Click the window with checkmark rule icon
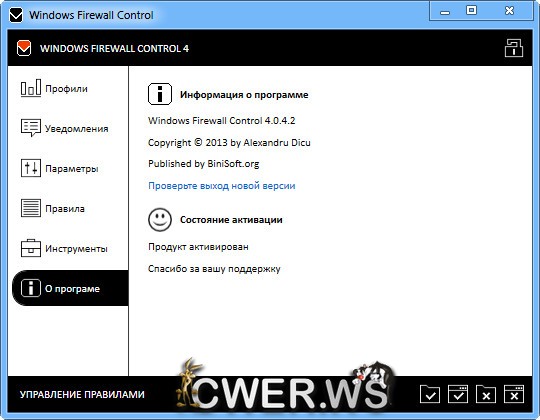This screenshot has height=420, width=540. 458,394
